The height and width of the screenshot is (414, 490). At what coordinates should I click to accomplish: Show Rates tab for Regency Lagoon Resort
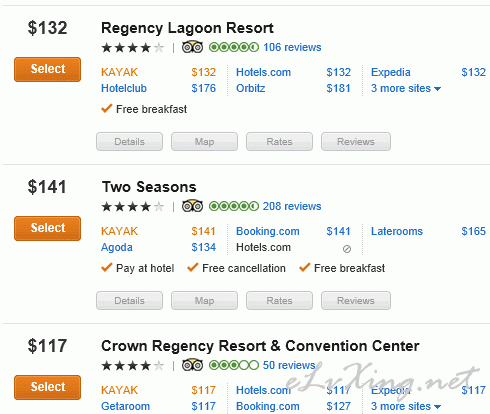279,142
